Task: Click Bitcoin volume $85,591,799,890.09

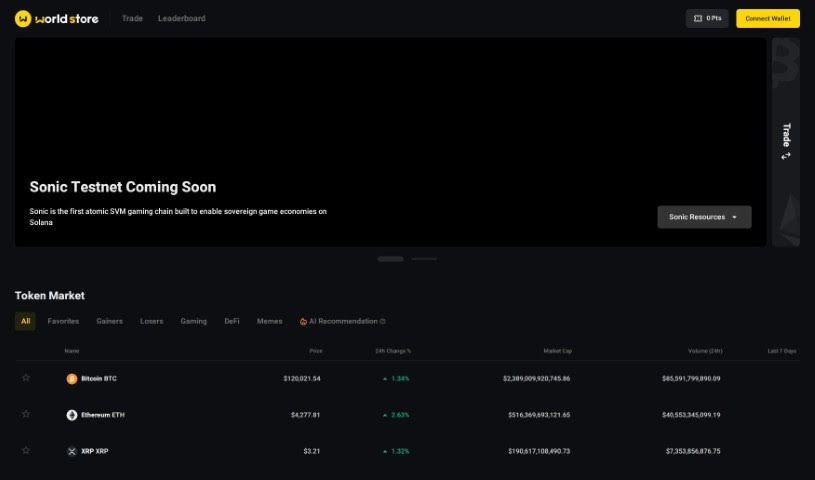Action: pos(691,379)
